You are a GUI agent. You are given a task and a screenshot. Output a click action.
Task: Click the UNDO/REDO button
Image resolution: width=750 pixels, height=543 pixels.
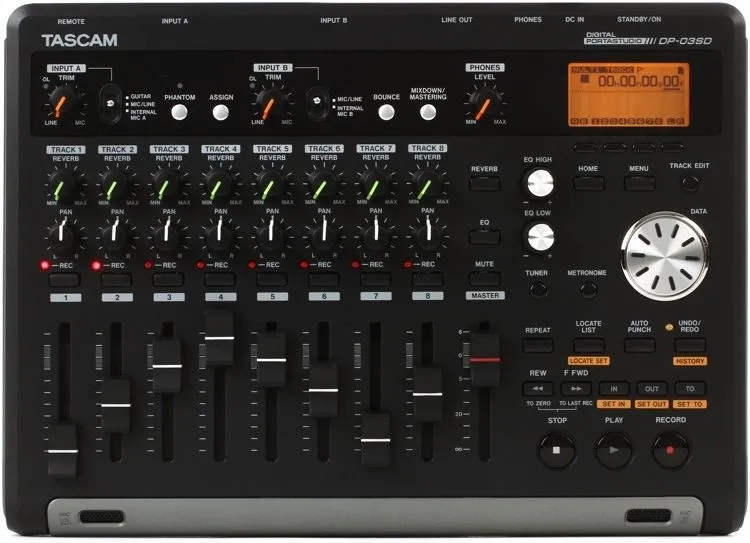click(690, 345)
